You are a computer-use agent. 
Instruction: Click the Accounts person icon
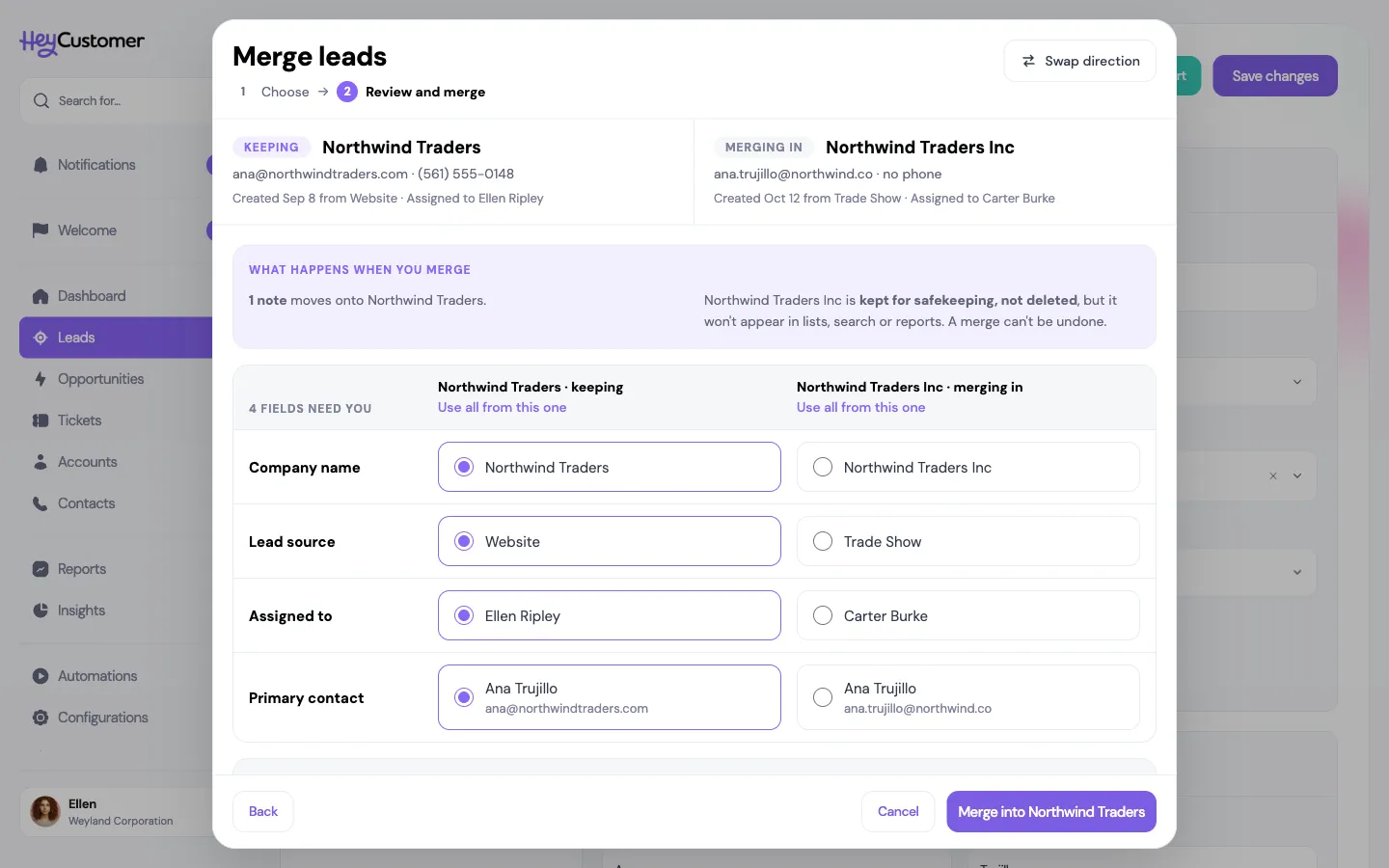[41, 462]
